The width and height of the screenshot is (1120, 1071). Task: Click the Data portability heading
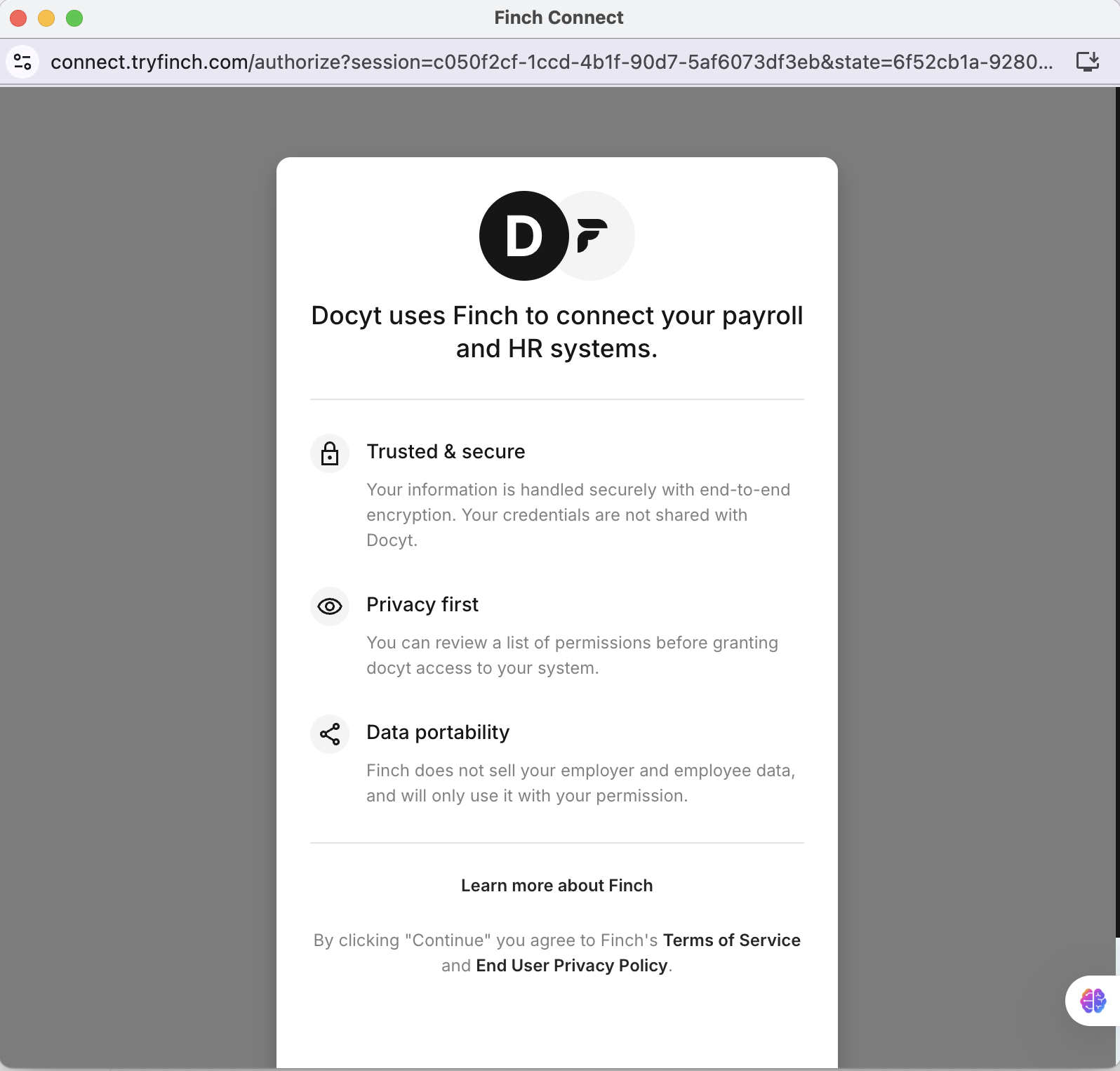coord(438,732)
